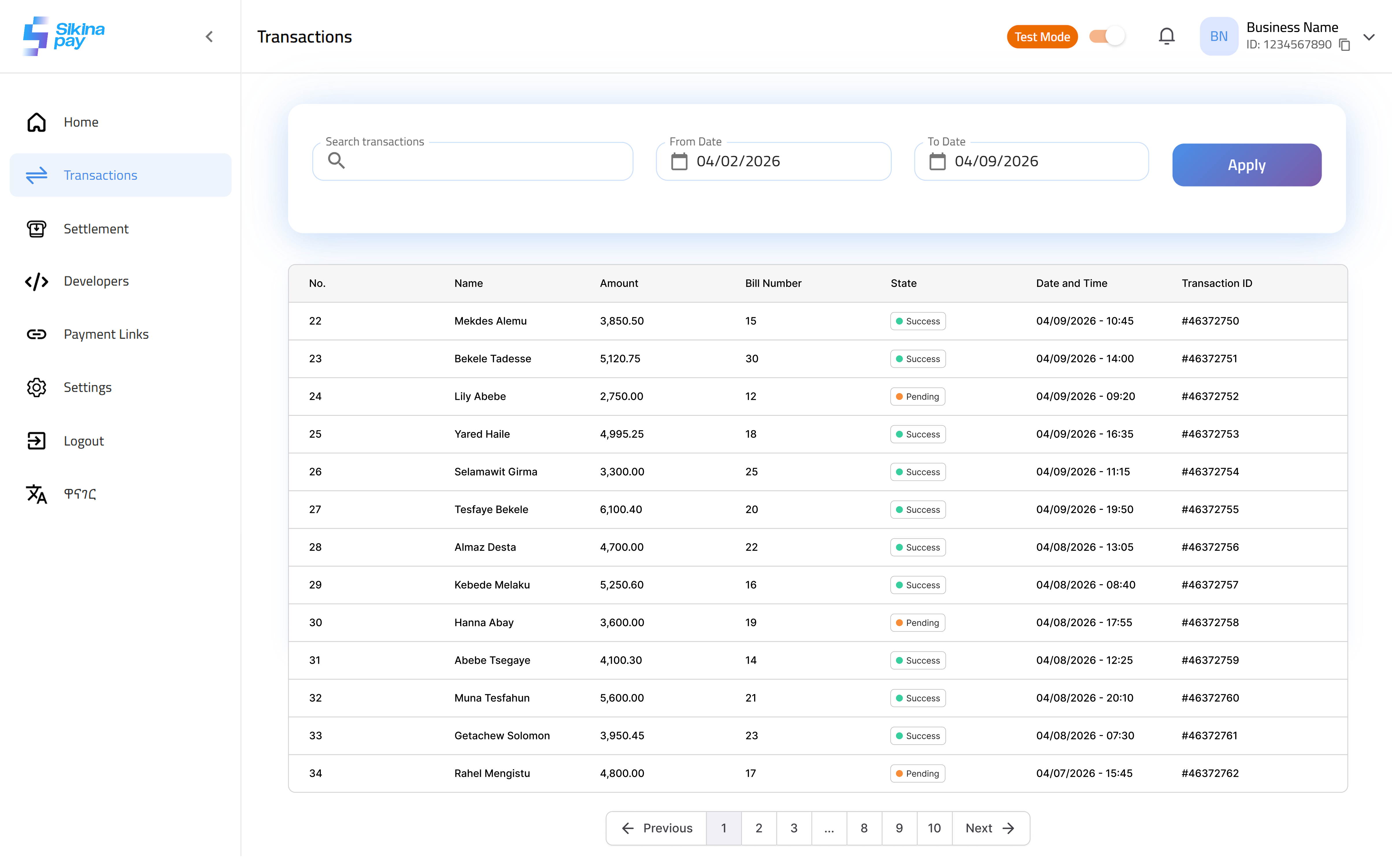Click the Logout icon
This screenshot has width=1392, height=868.
(x=36, y=440)
